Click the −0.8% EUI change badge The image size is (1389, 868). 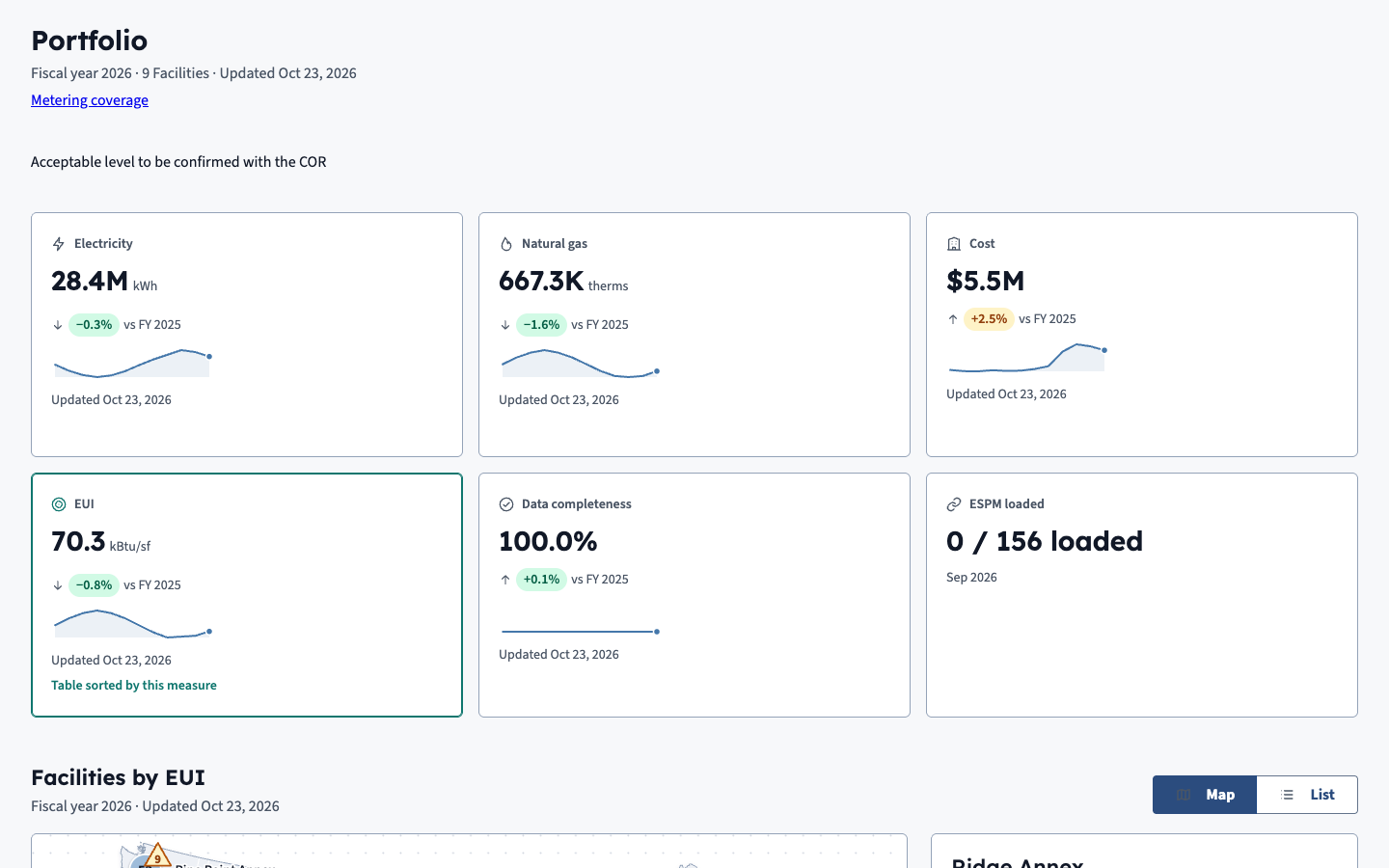(x=94, y=585)
